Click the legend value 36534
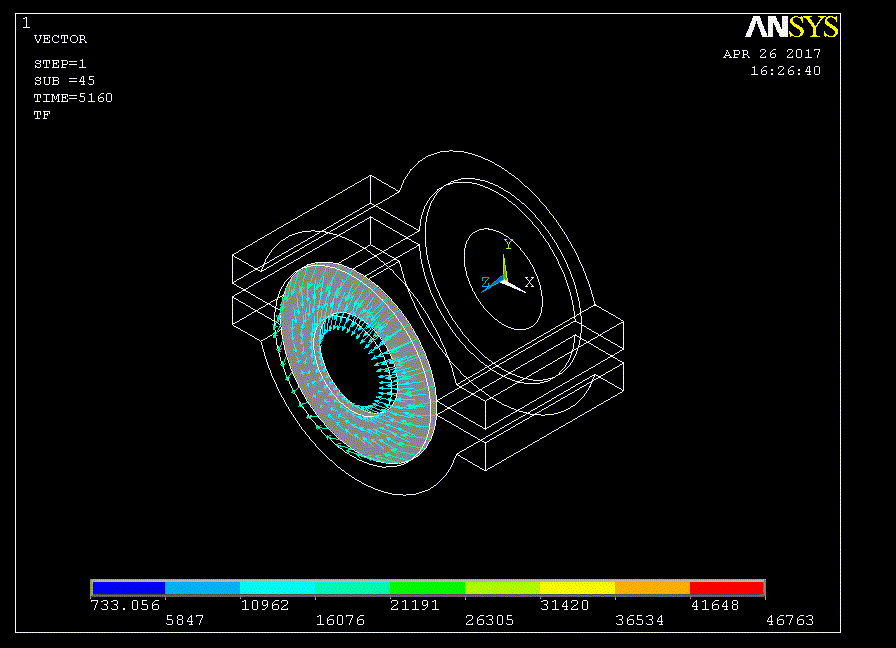Image resolution: width=896 pixels, height=648 pixels. click(x=639, y=620)
